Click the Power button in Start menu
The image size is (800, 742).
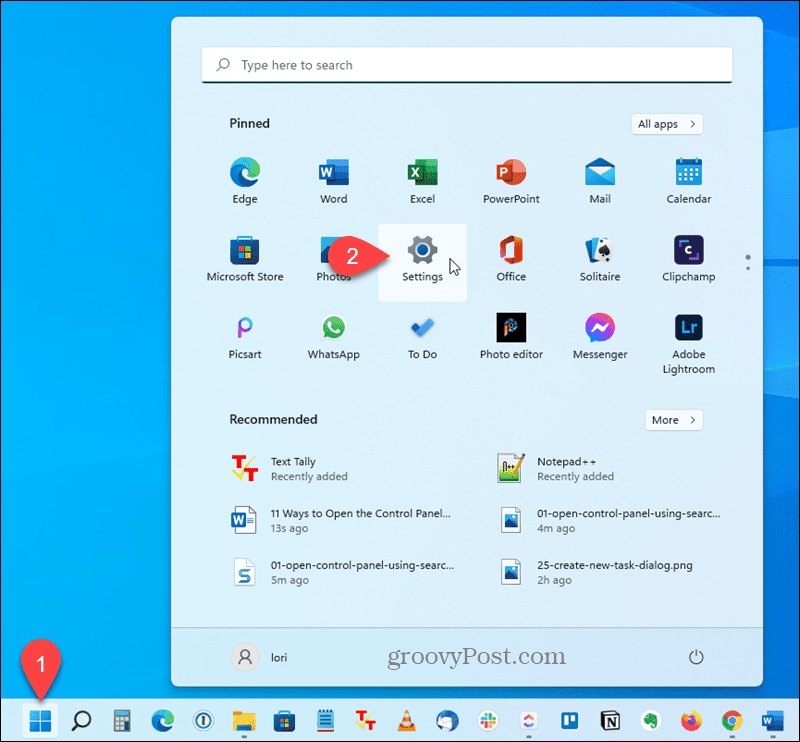(696, 657)
